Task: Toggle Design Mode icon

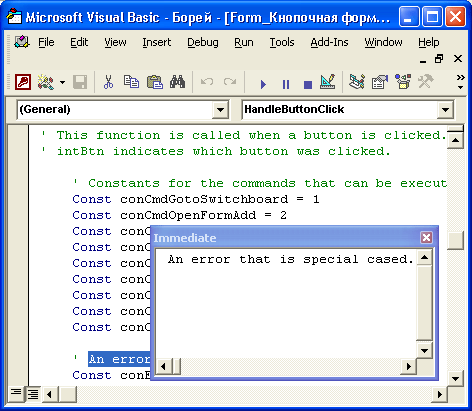Action: 328,82
